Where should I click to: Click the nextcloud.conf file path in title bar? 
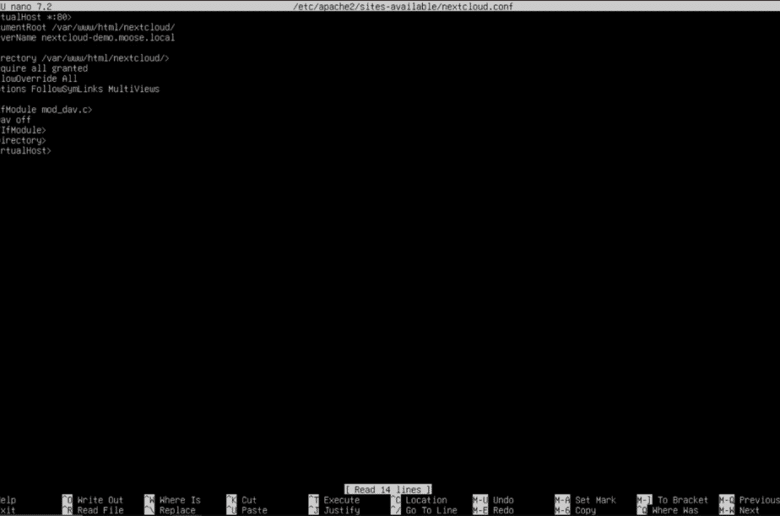(x=402, y=6)
